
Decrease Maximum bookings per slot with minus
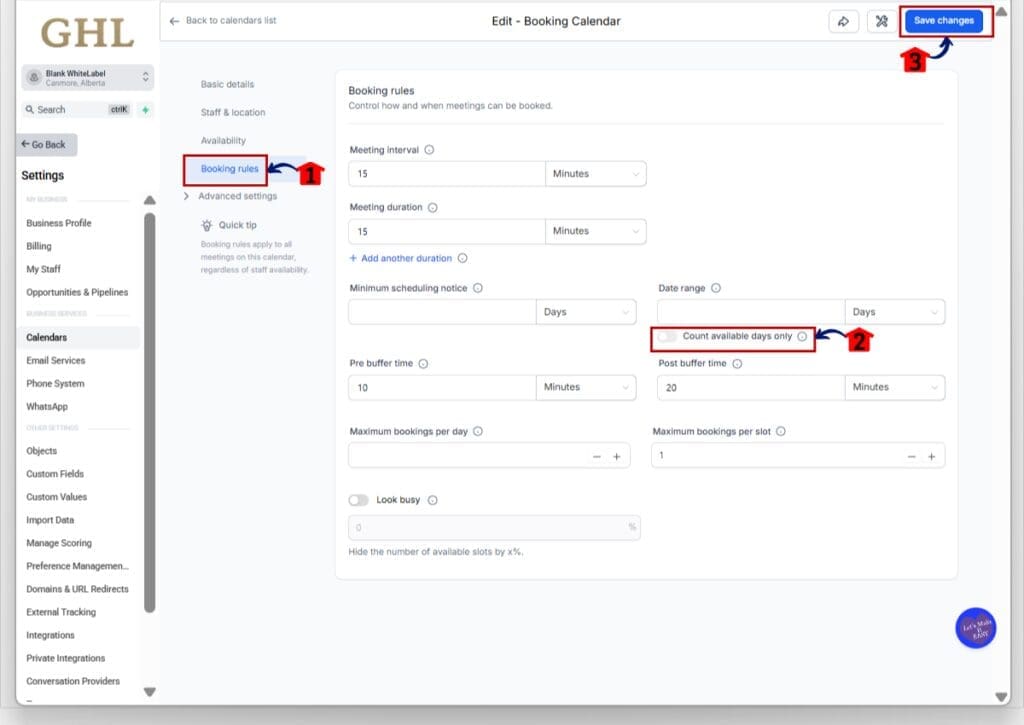tap(911, 457)
